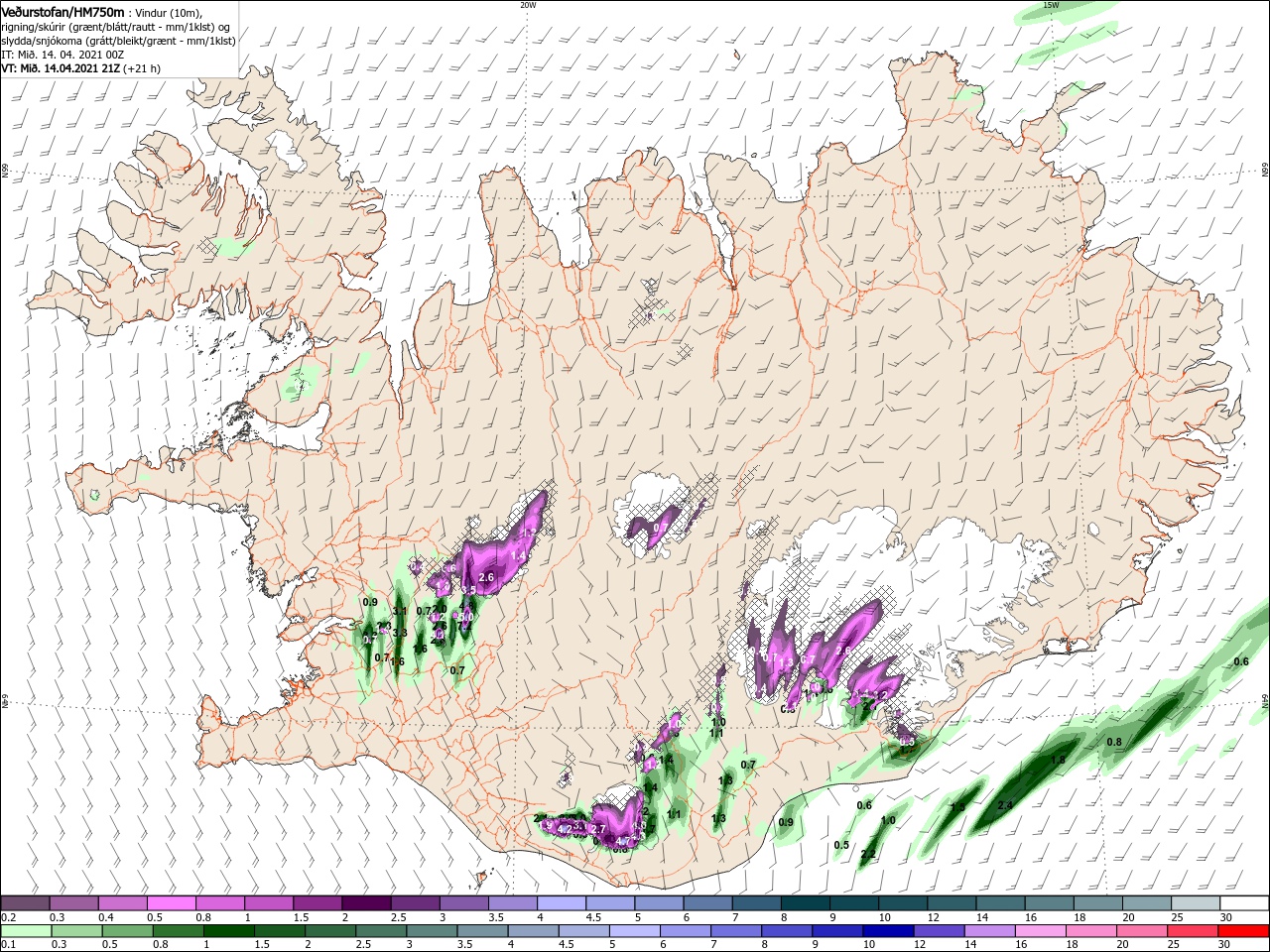Click the '3.3' precipitation value on the map
The image size is (1270, 952).
click(x=401, y=633)
